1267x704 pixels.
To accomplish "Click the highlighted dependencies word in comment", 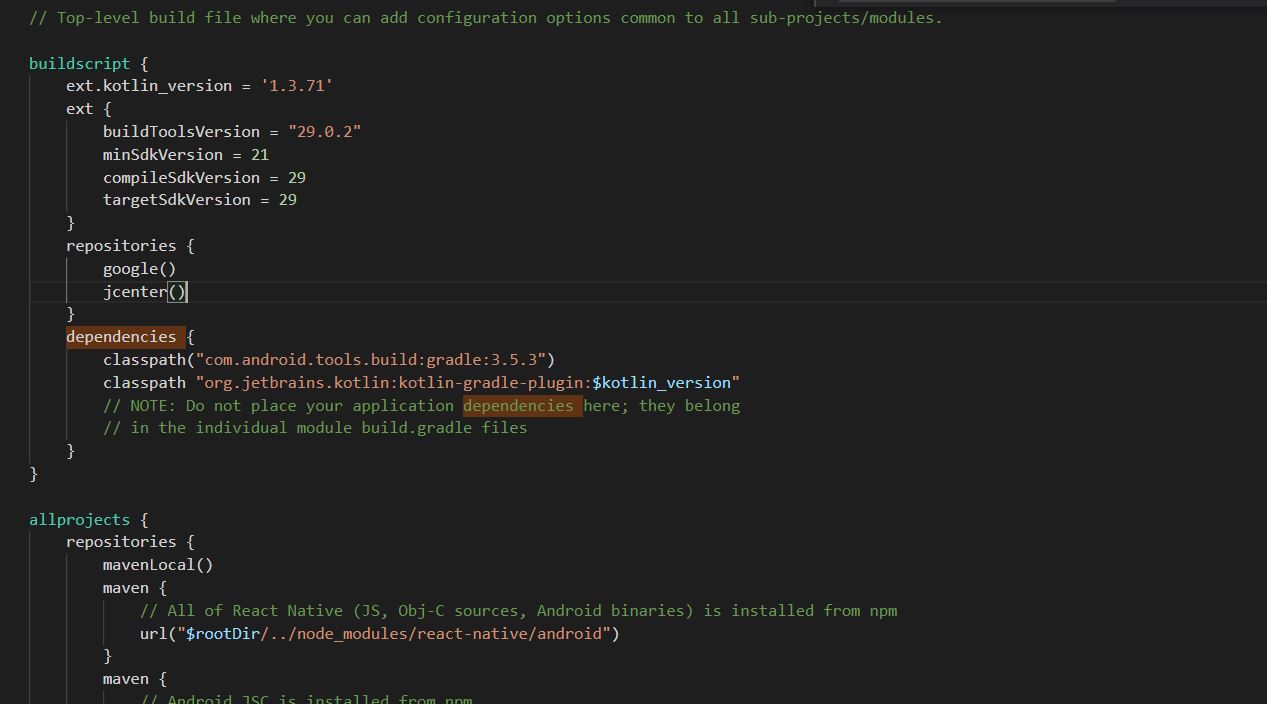I will [519, 405].
